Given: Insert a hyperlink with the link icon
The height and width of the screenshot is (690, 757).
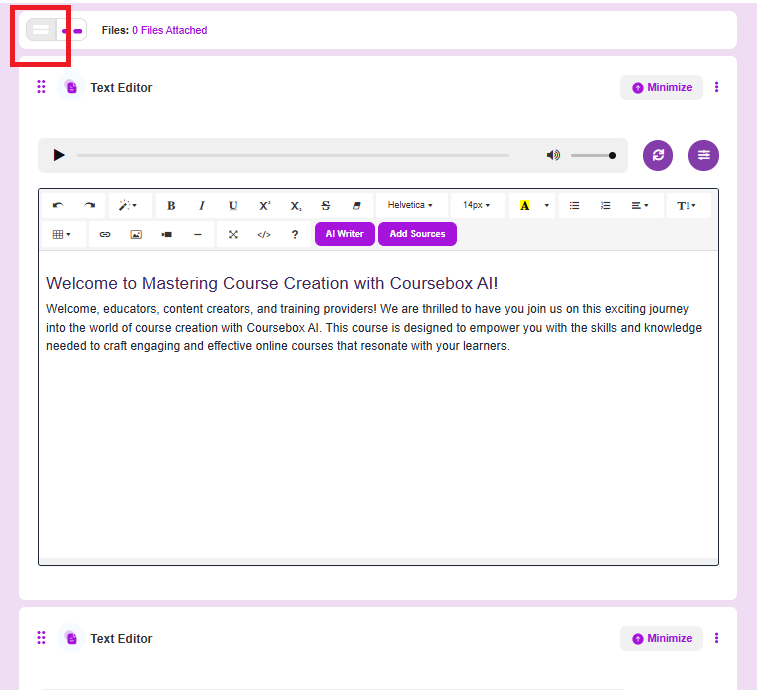Looking at the screenshot, I should pos(105,234).
